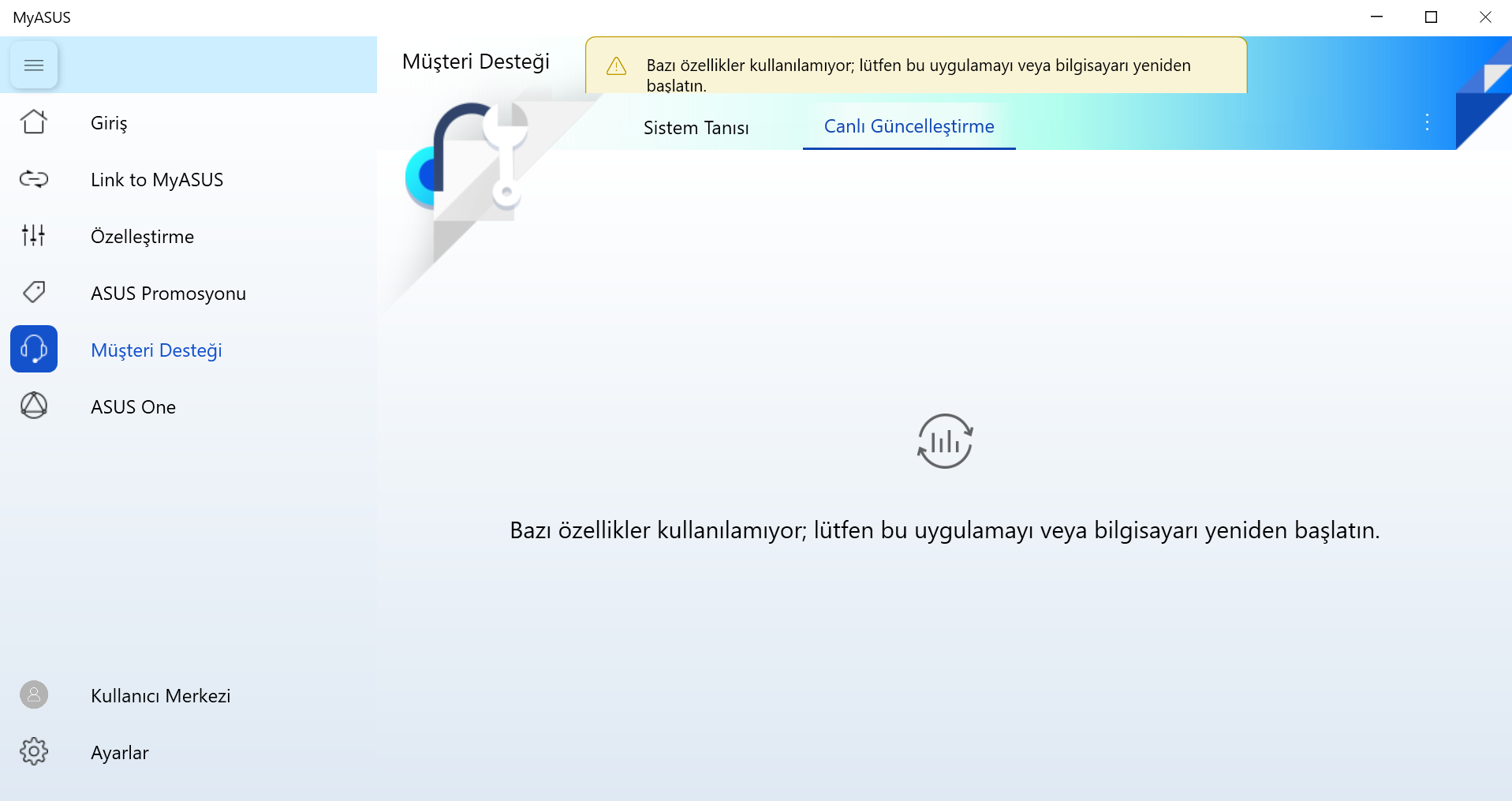Click the Ayarlar gear icon
Screen dimensions: 1512x801
coord(34,751)
